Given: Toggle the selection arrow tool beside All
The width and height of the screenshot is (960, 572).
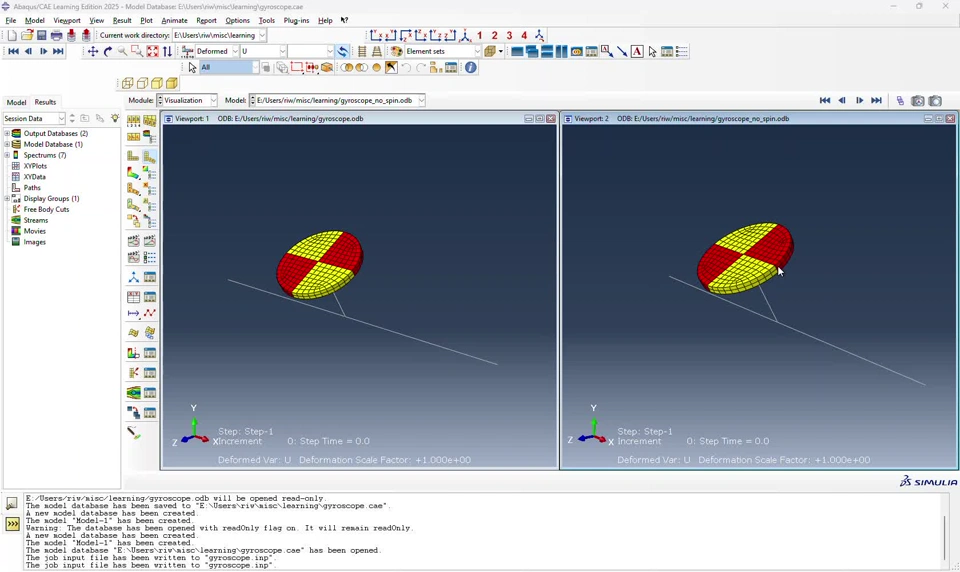Looking at the screenshot, I should coord(192,67).
